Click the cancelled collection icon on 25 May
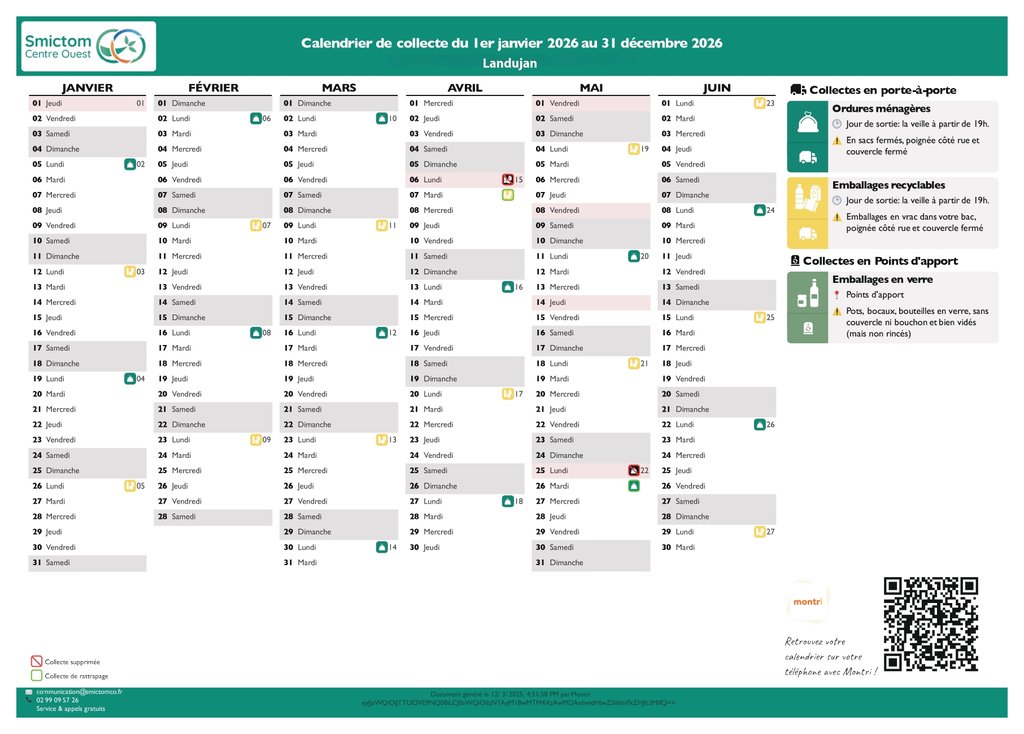Image resolution: width=1024 pixels, height=734 pixels. coord(633,470)
